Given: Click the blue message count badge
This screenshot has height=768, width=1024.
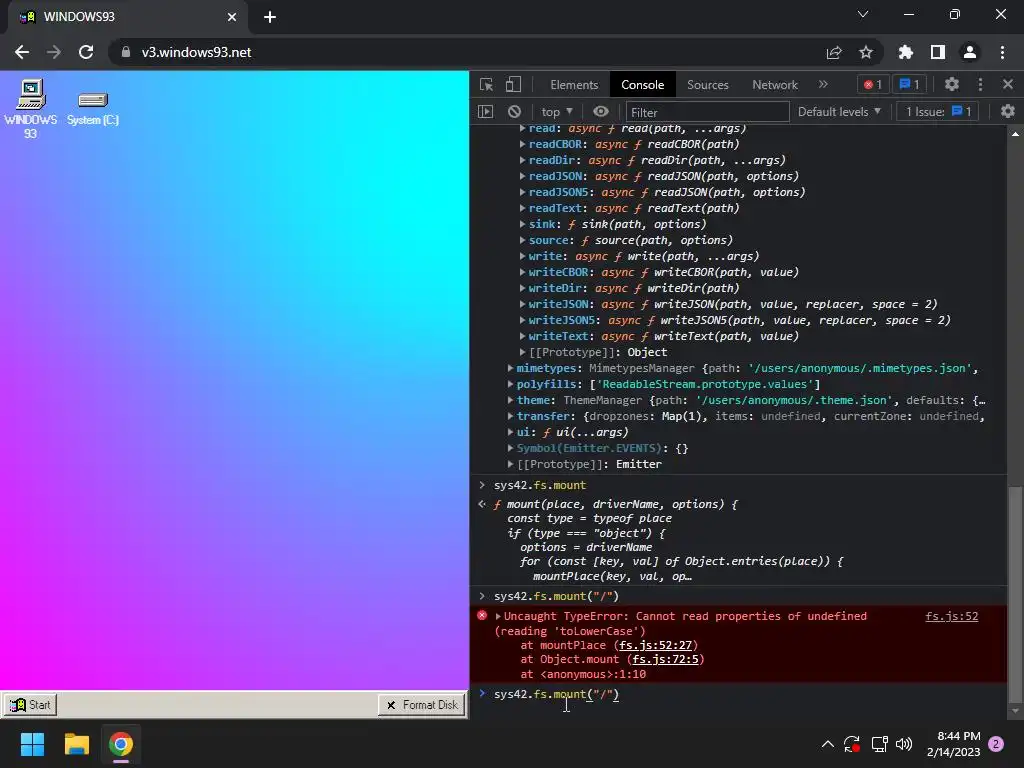Looking at the screenshot, I should coord(909,84).
